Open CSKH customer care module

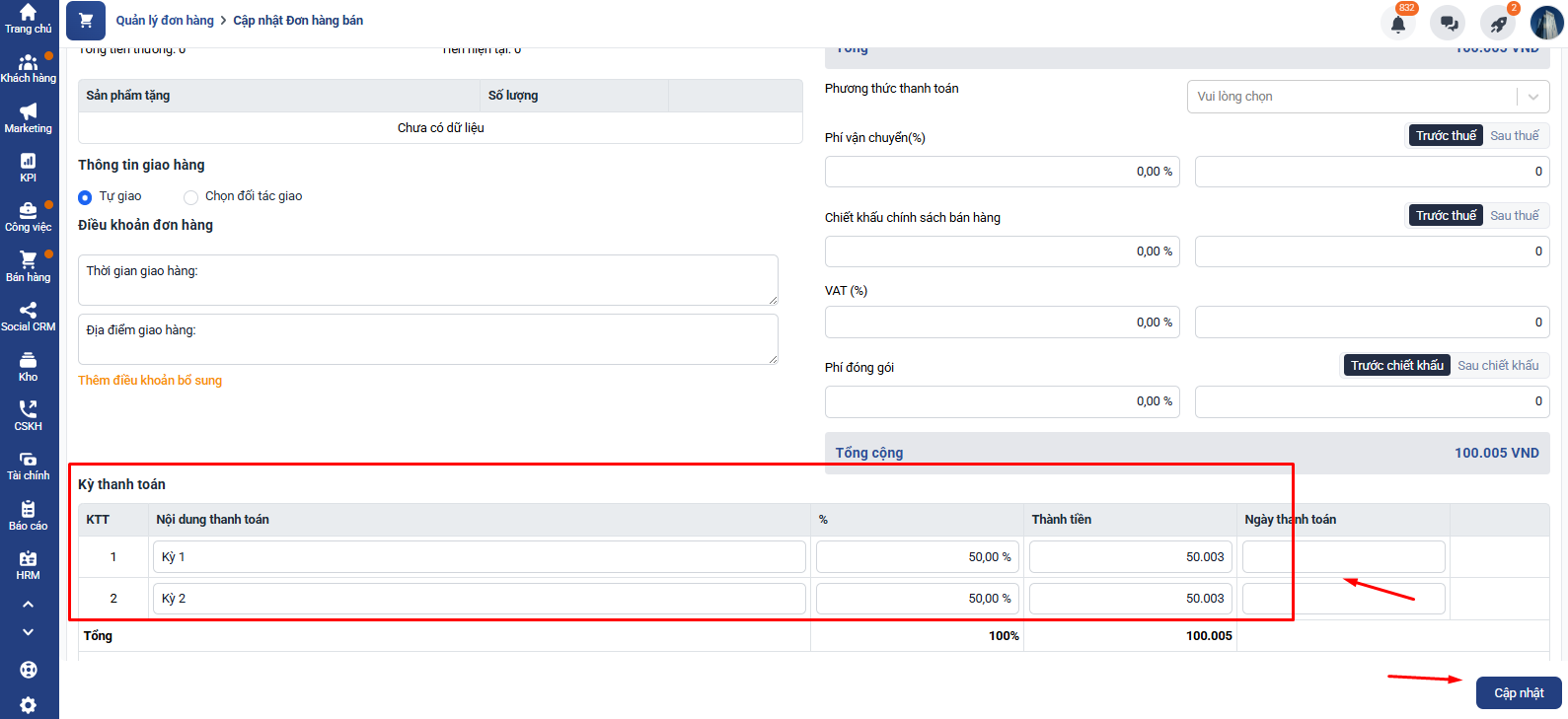click(28, 415)
